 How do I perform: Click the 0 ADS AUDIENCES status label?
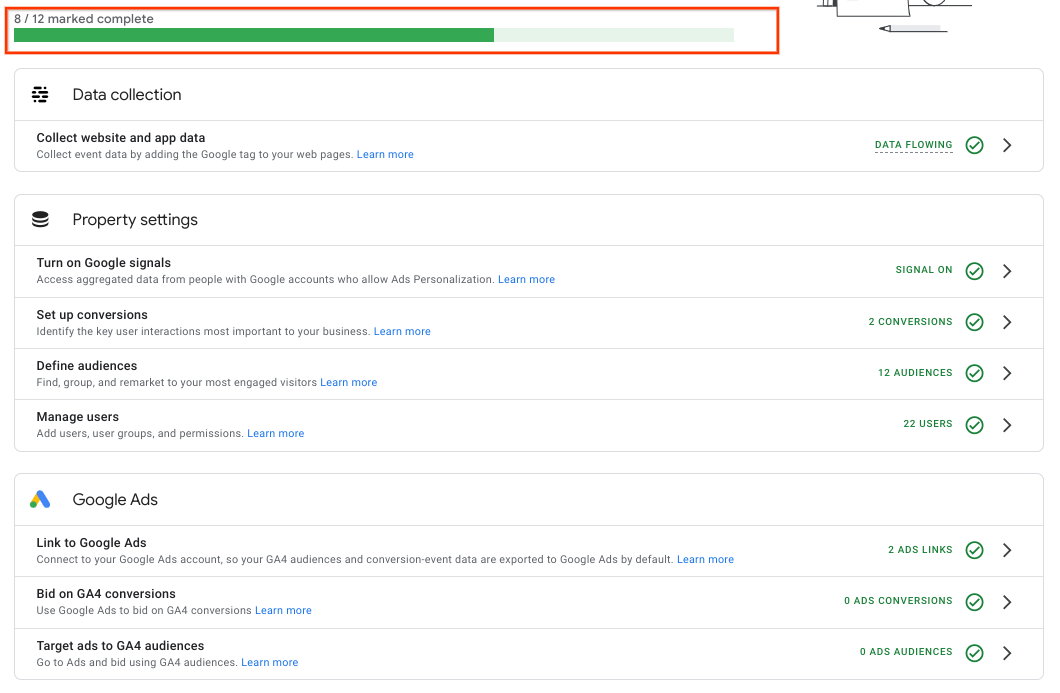coord(906,652)
